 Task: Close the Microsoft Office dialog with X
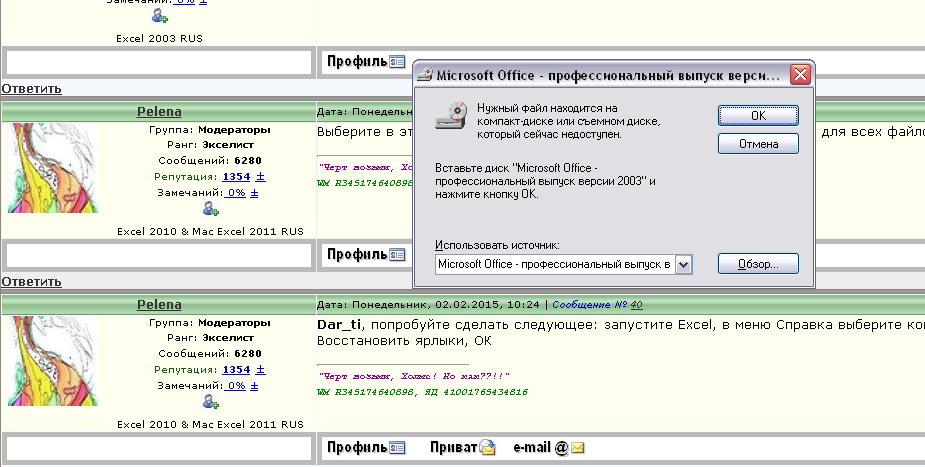point(800,75)
